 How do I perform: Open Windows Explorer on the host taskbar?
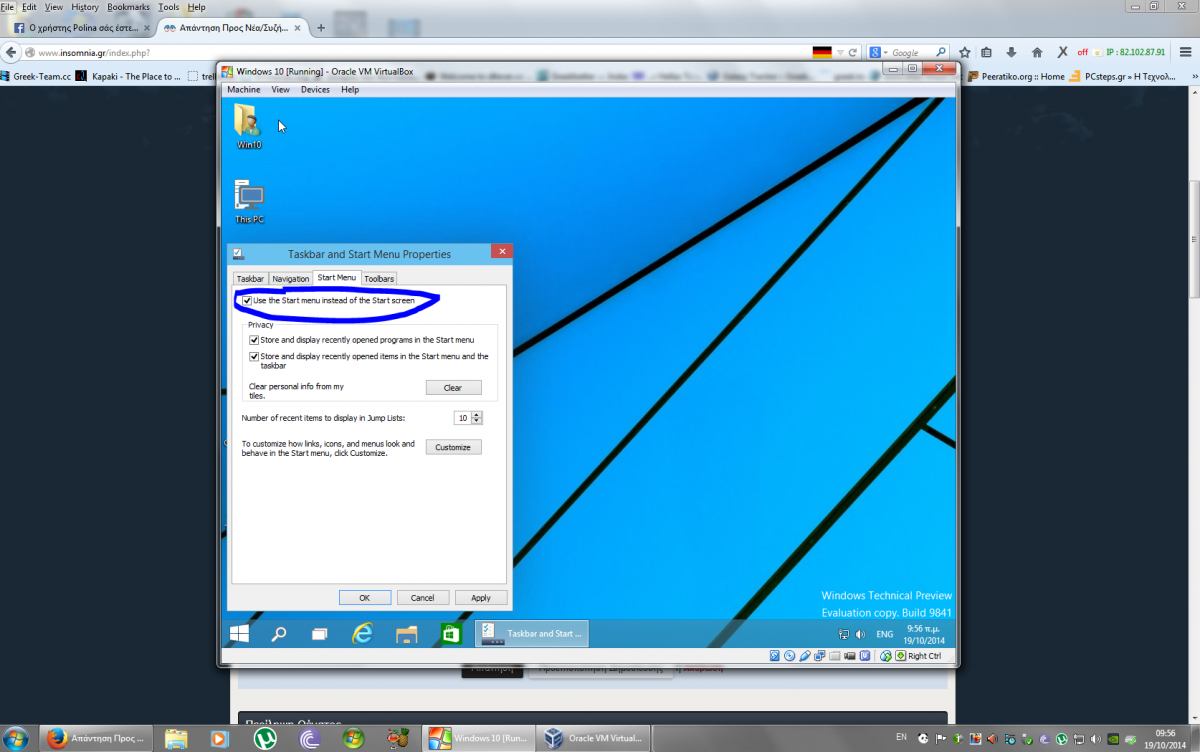point(176,738)
